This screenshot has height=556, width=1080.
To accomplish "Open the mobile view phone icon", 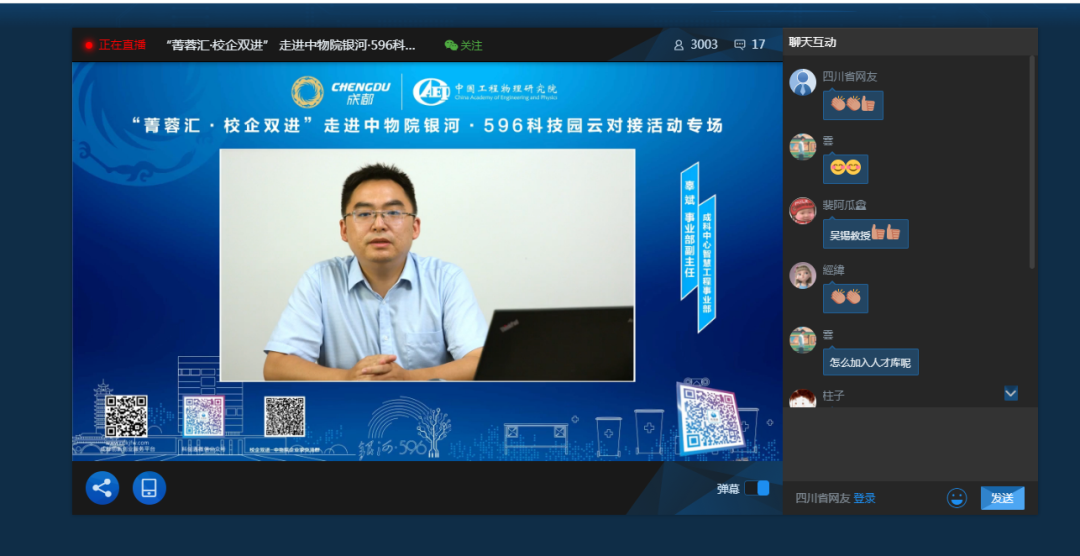I will (149, 488).
